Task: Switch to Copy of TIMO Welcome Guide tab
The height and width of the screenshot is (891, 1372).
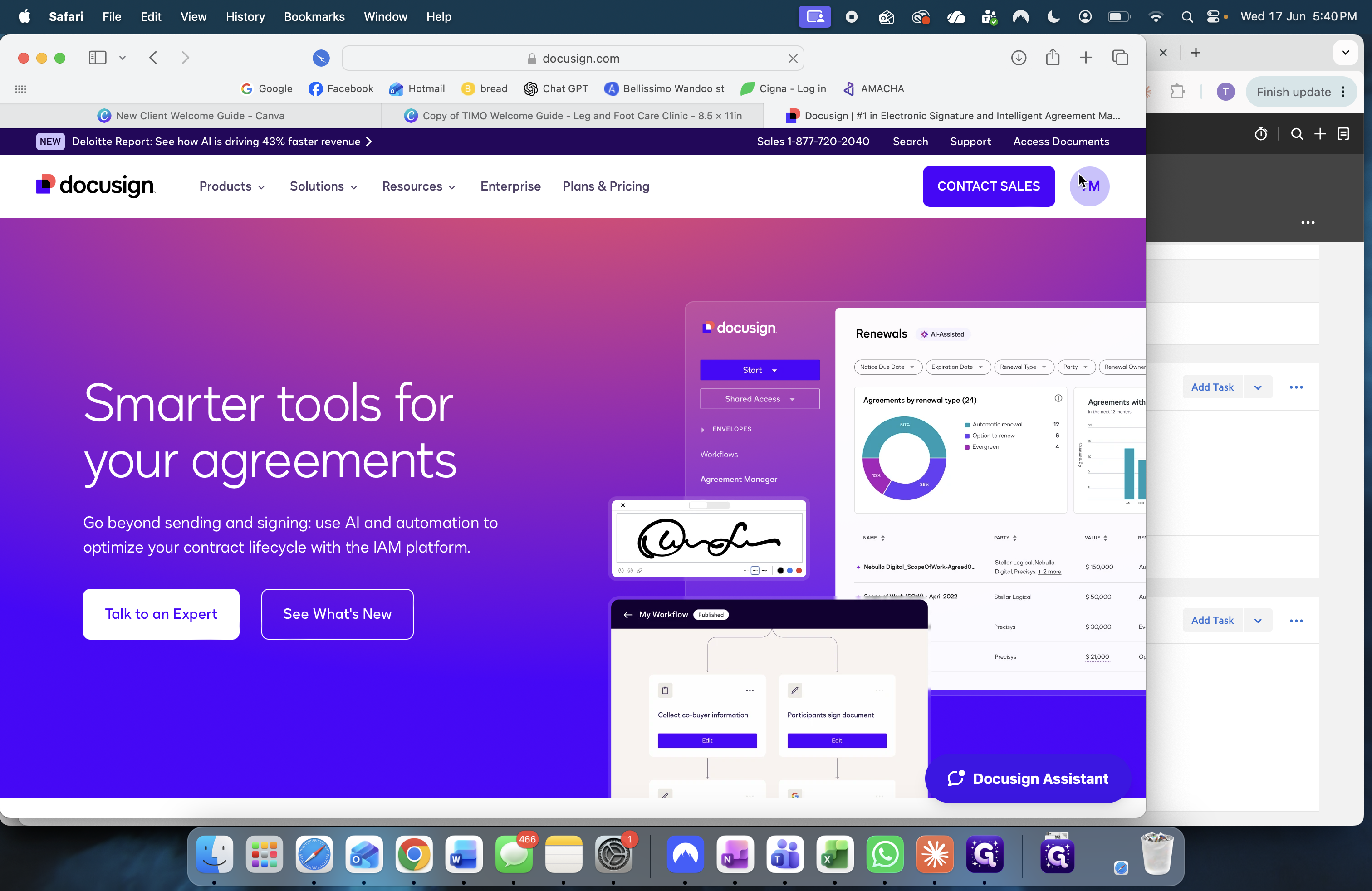Action: (573, 116)
